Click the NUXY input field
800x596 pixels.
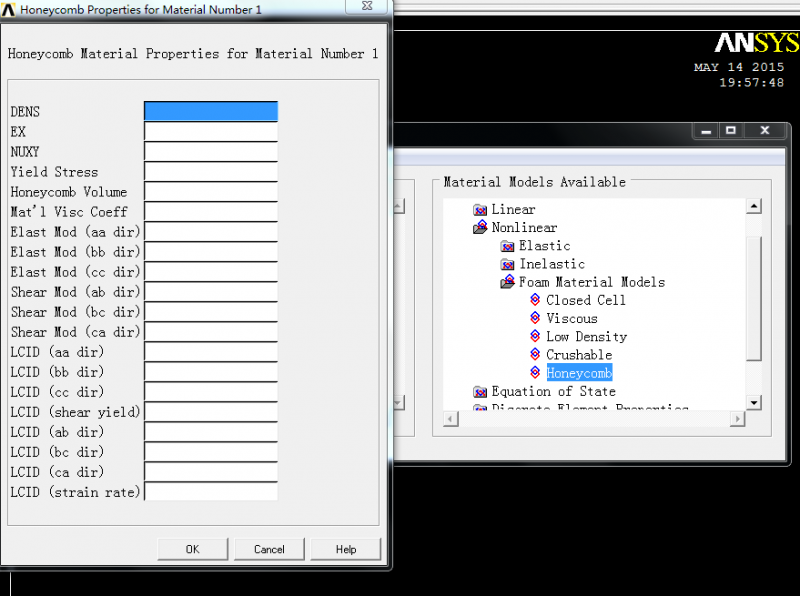tap(211, 152)
